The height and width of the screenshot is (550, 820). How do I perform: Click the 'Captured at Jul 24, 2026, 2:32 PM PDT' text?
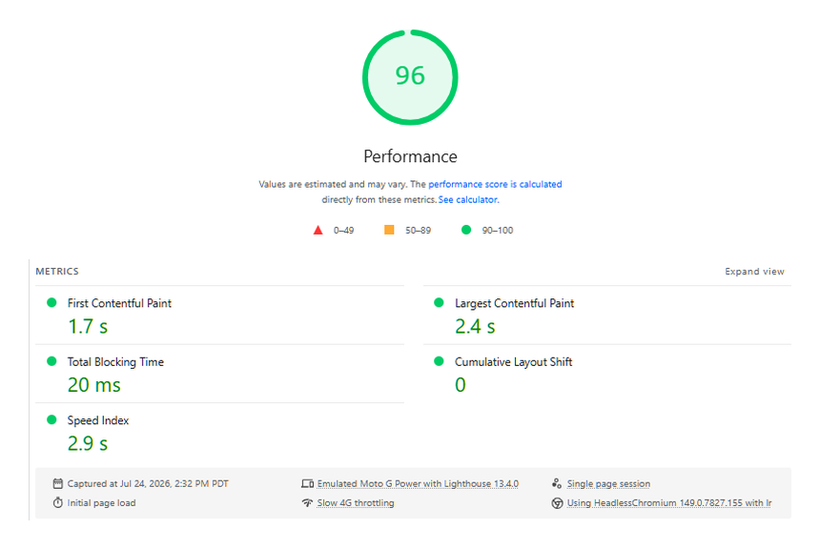tap(147, 484)
